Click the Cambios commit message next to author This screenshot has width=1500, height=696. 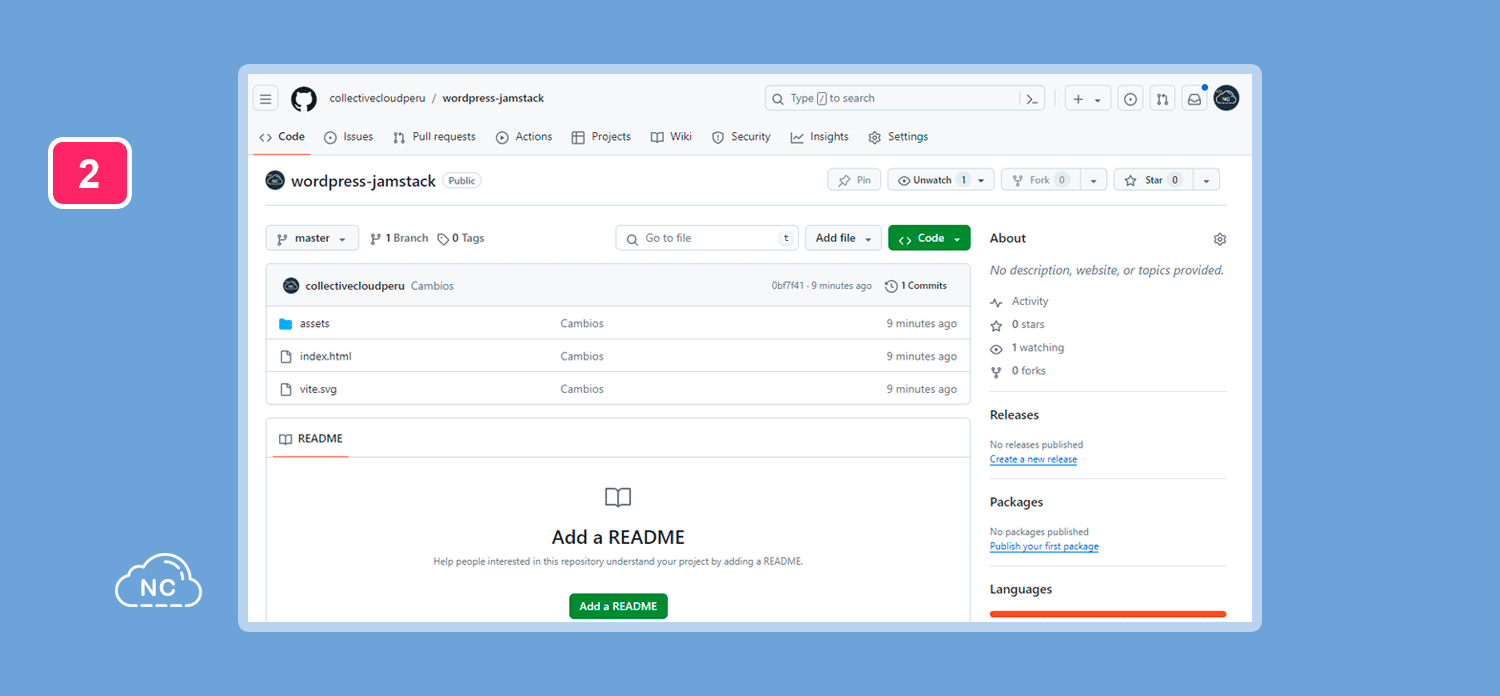(432, 286)
